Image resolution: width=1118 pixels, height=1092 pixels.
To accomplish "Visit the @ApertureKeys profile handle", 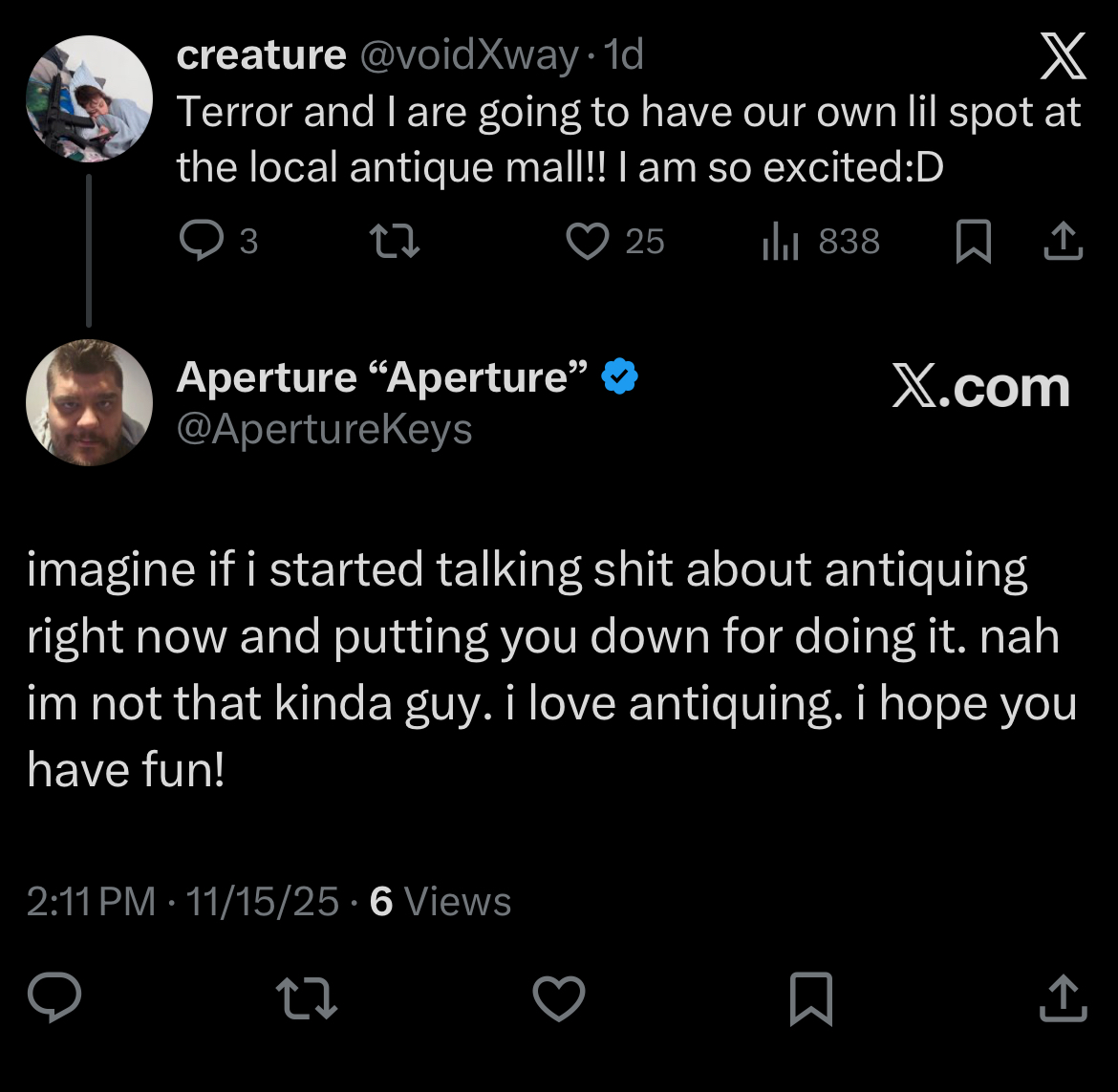I will click(x=324, y=429).
